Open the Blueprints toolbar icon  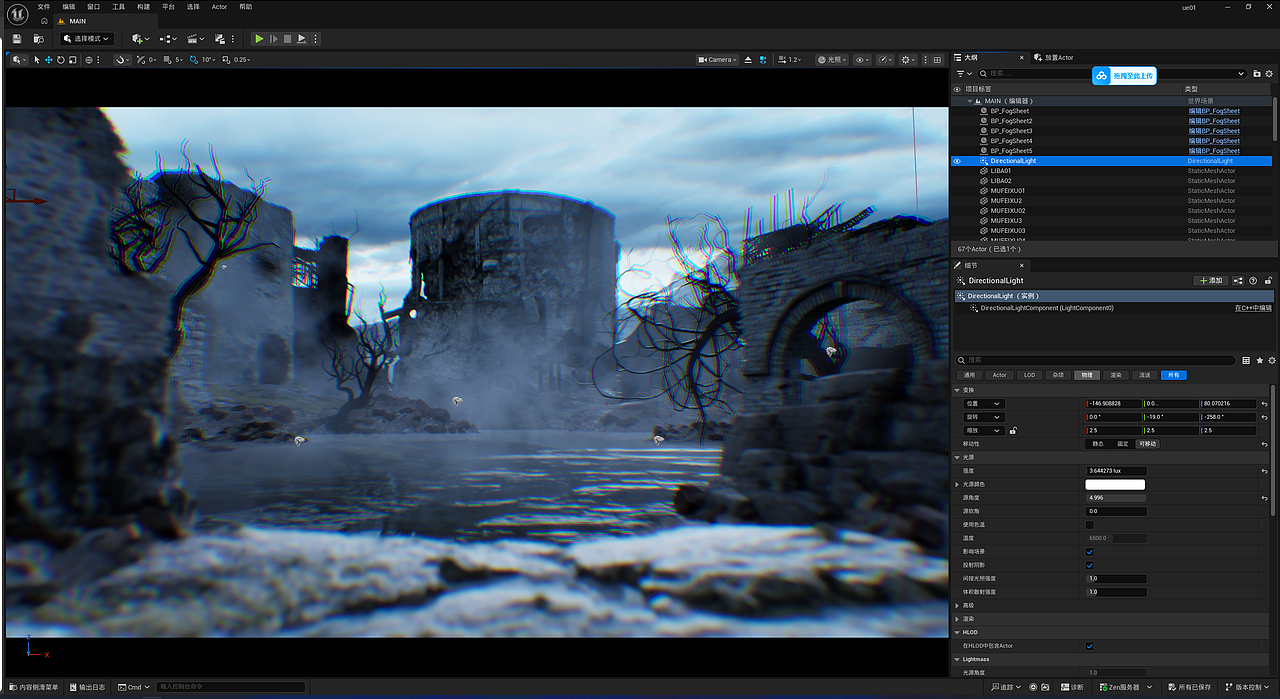tap(168, 39)
